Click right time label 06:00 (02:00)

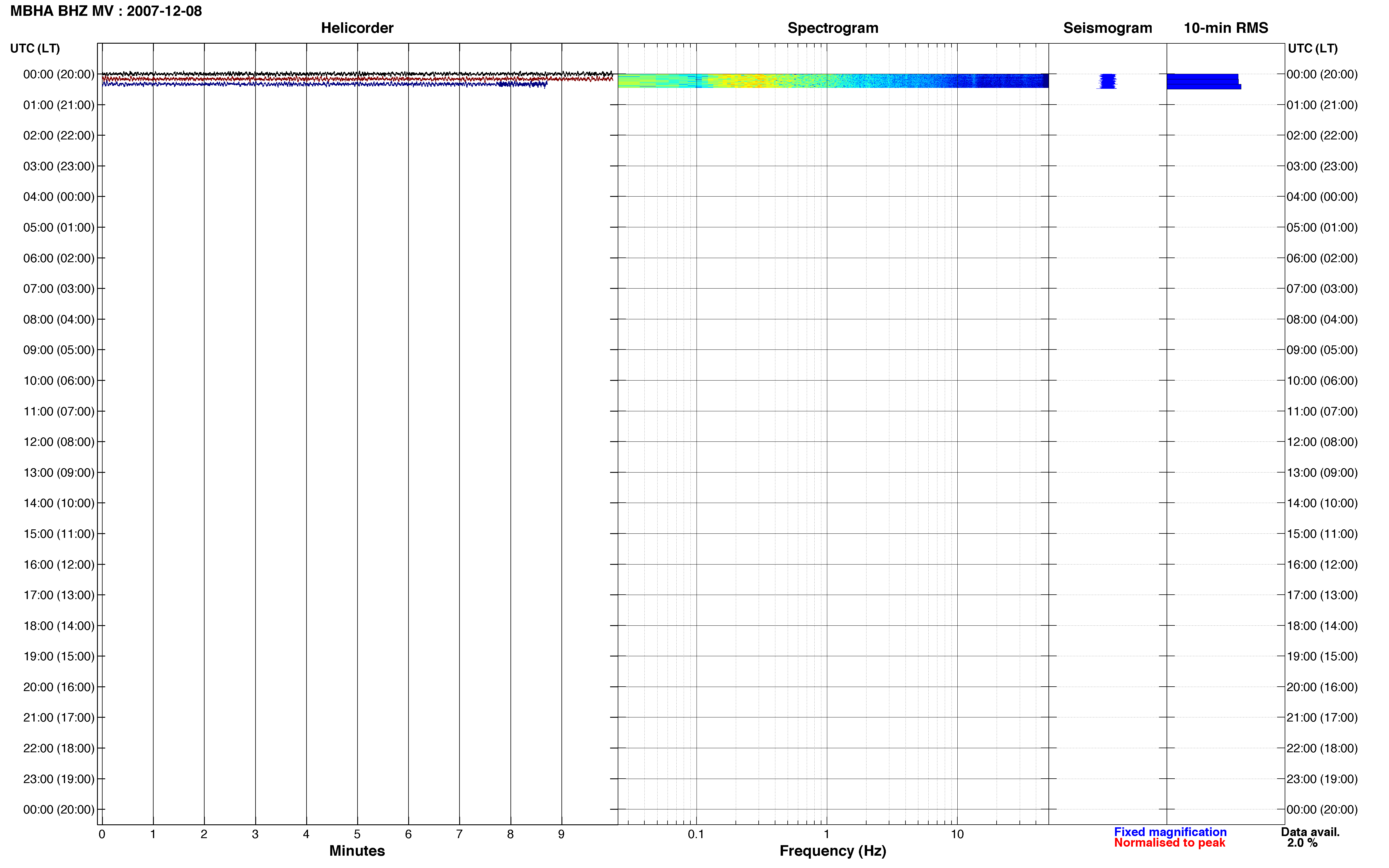1322,258
